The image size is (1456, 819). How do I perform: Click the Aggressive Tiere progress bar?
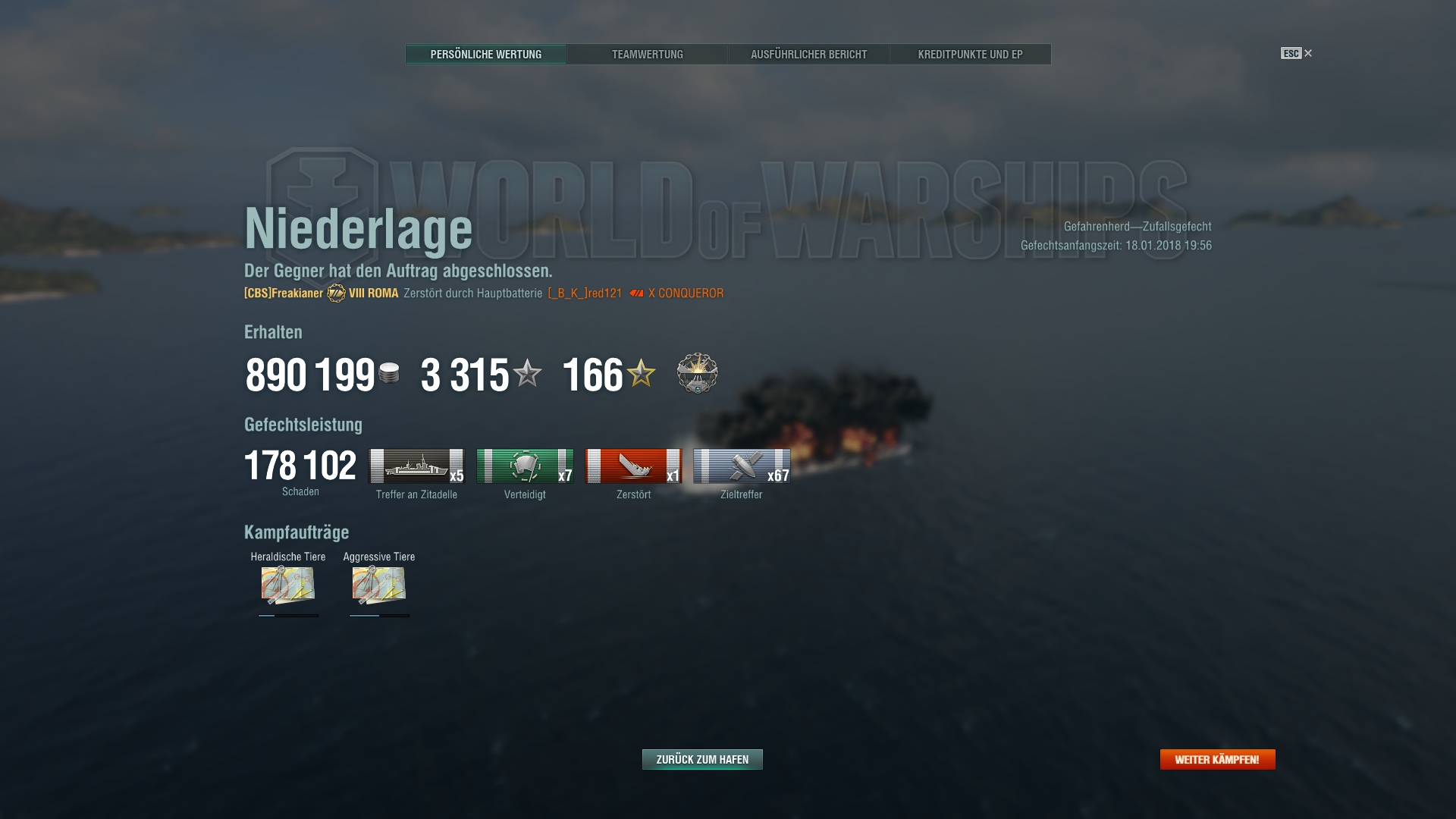(379, 616)
